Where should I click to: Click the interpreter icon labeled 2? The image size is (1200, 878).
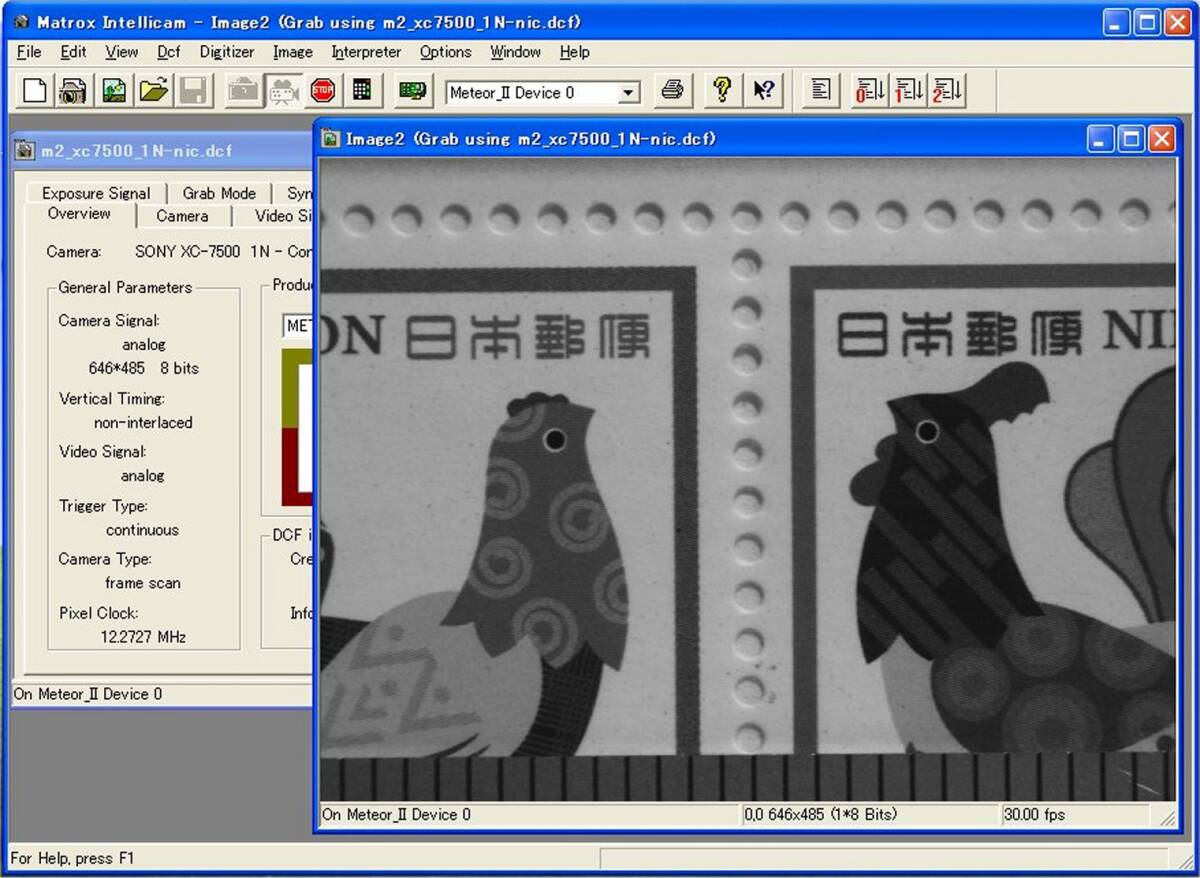946,92
